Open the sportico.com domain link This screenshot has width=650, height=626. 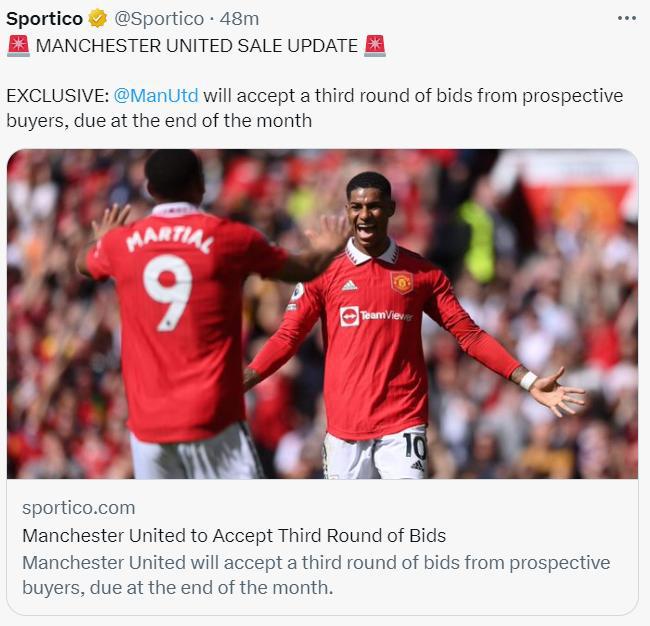[x=79, y=508]
